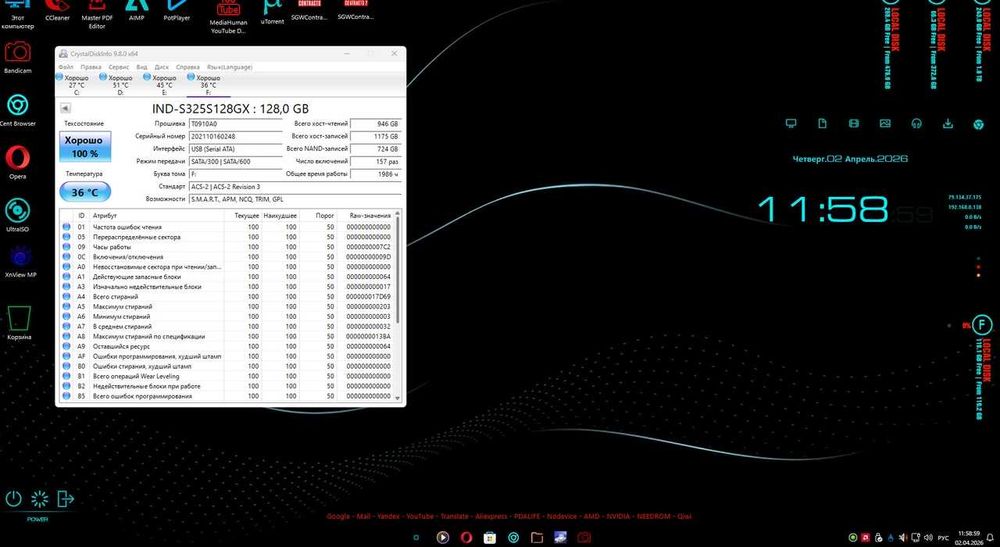Open the Корзина recycle bin icon

pos(19,323)
